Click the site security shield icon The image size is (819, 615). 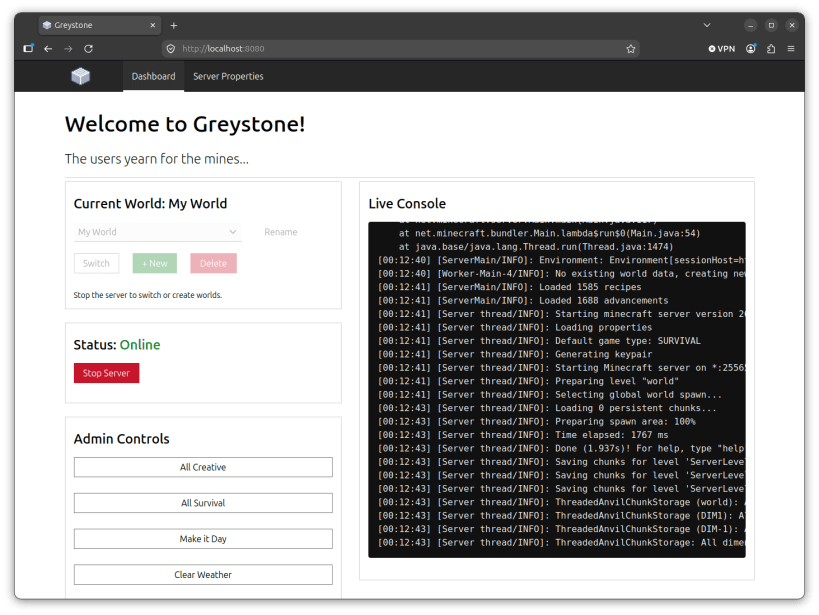pyautogui.click(x=171, y=49)
